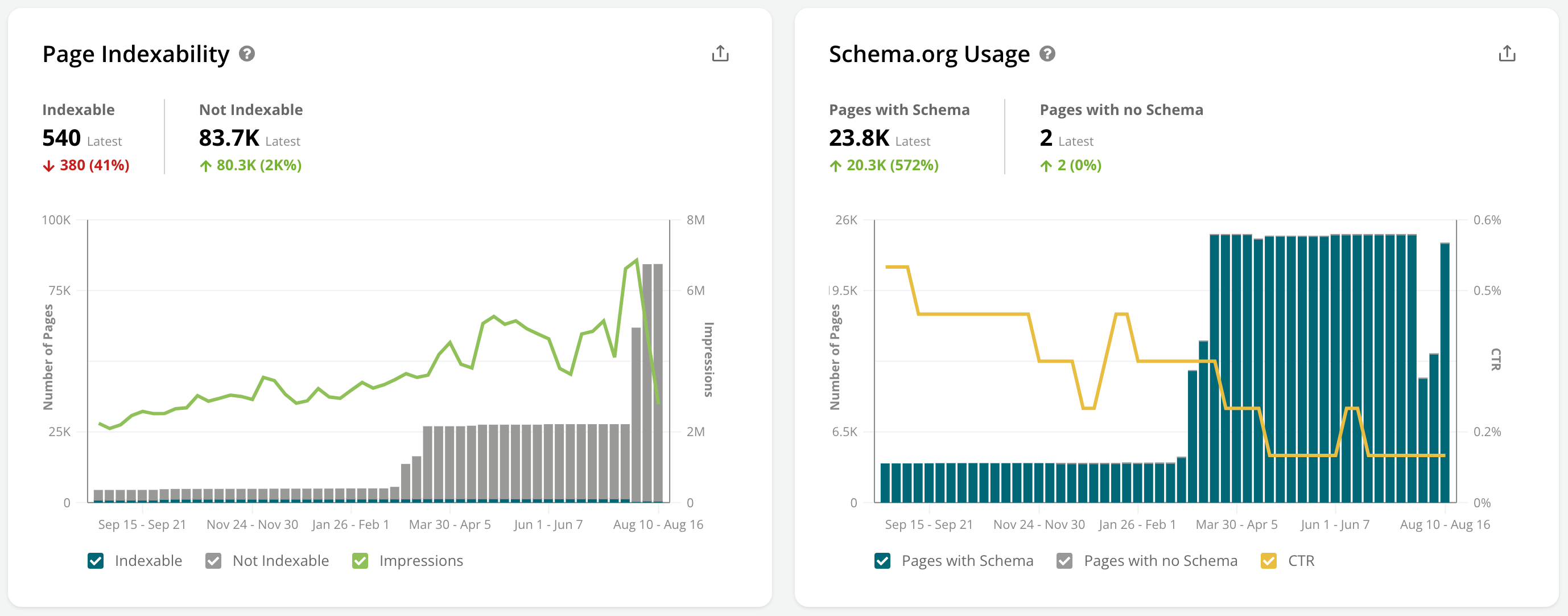
Task: Click Jan 26 - Feb 1 on Schema axis
Action: pos(1138,524)
